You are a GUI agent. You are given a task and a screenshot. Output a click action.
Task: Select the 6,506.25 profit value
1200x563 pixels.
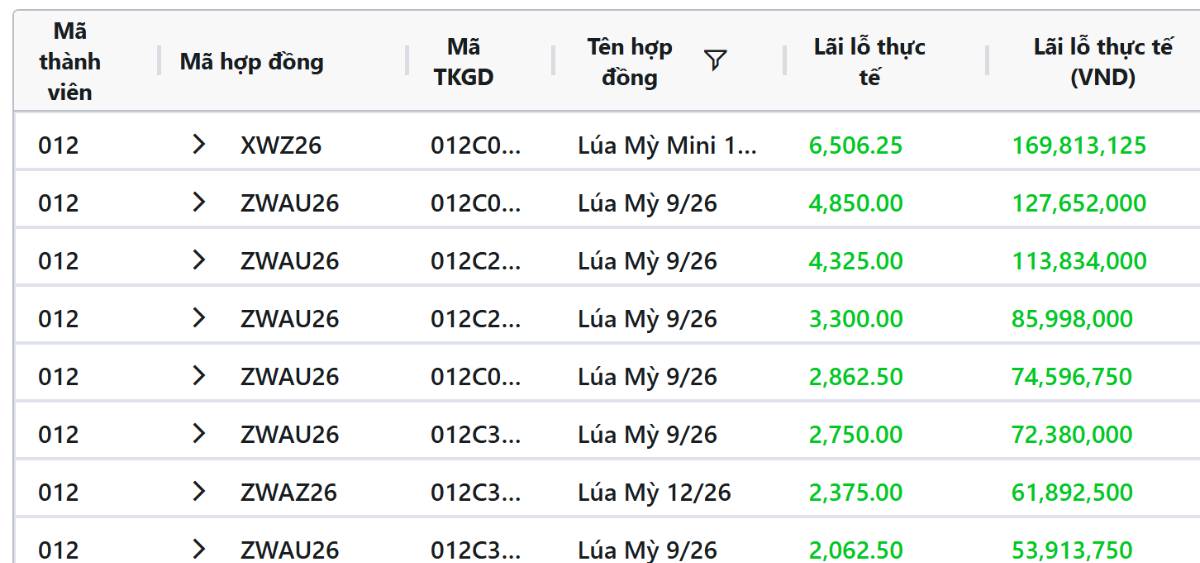point(857,147)
